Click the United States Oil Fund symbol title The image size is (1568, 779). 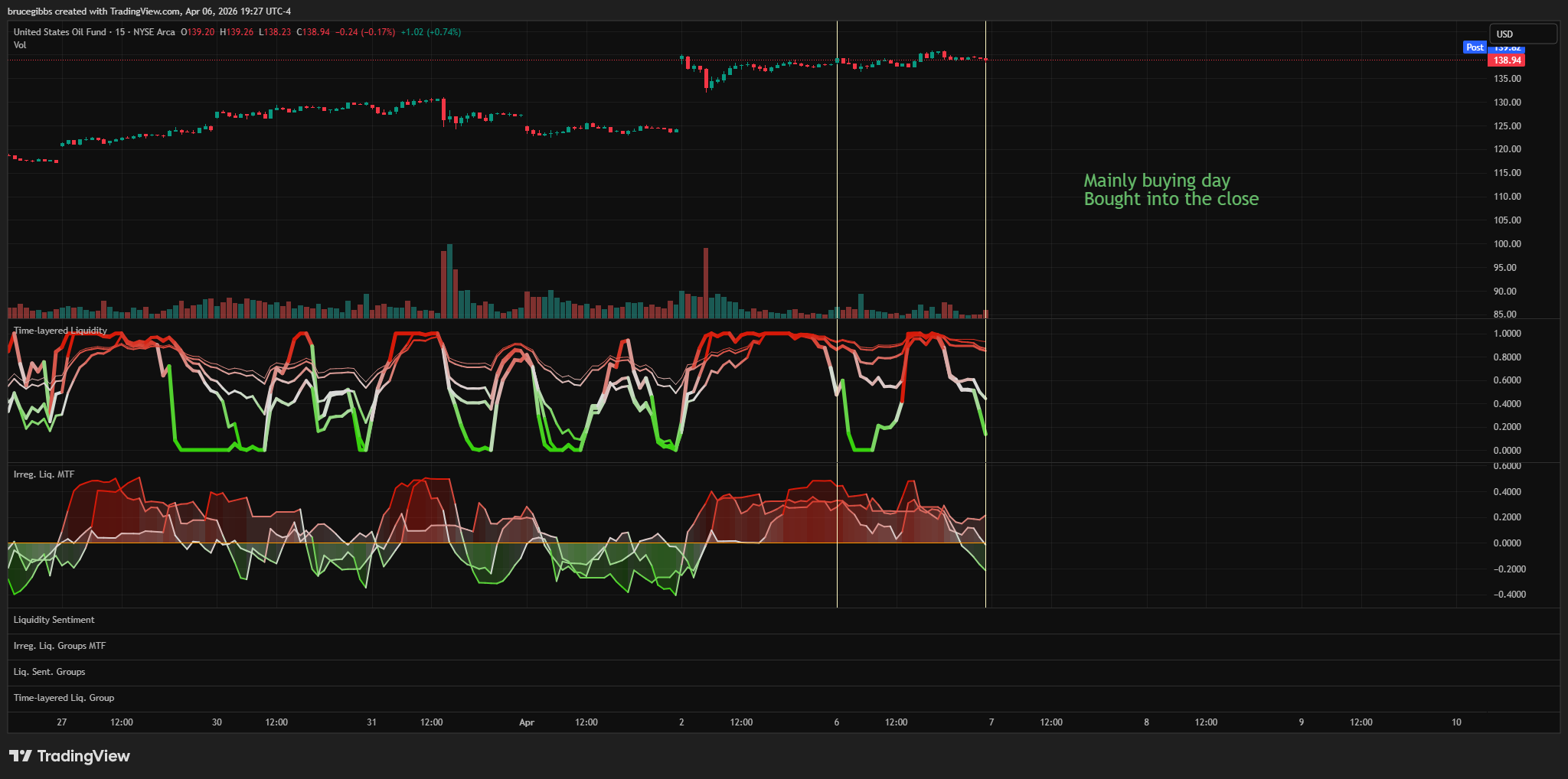point(60,32)
